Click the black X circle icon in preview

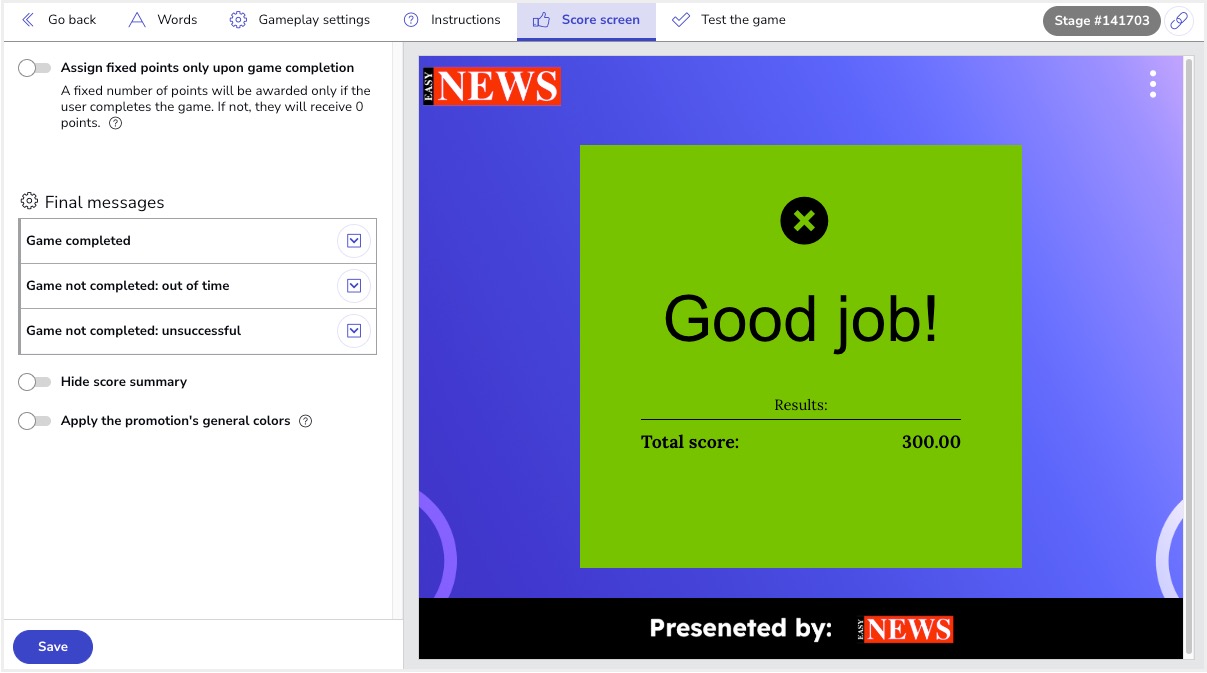pos(804,220)
